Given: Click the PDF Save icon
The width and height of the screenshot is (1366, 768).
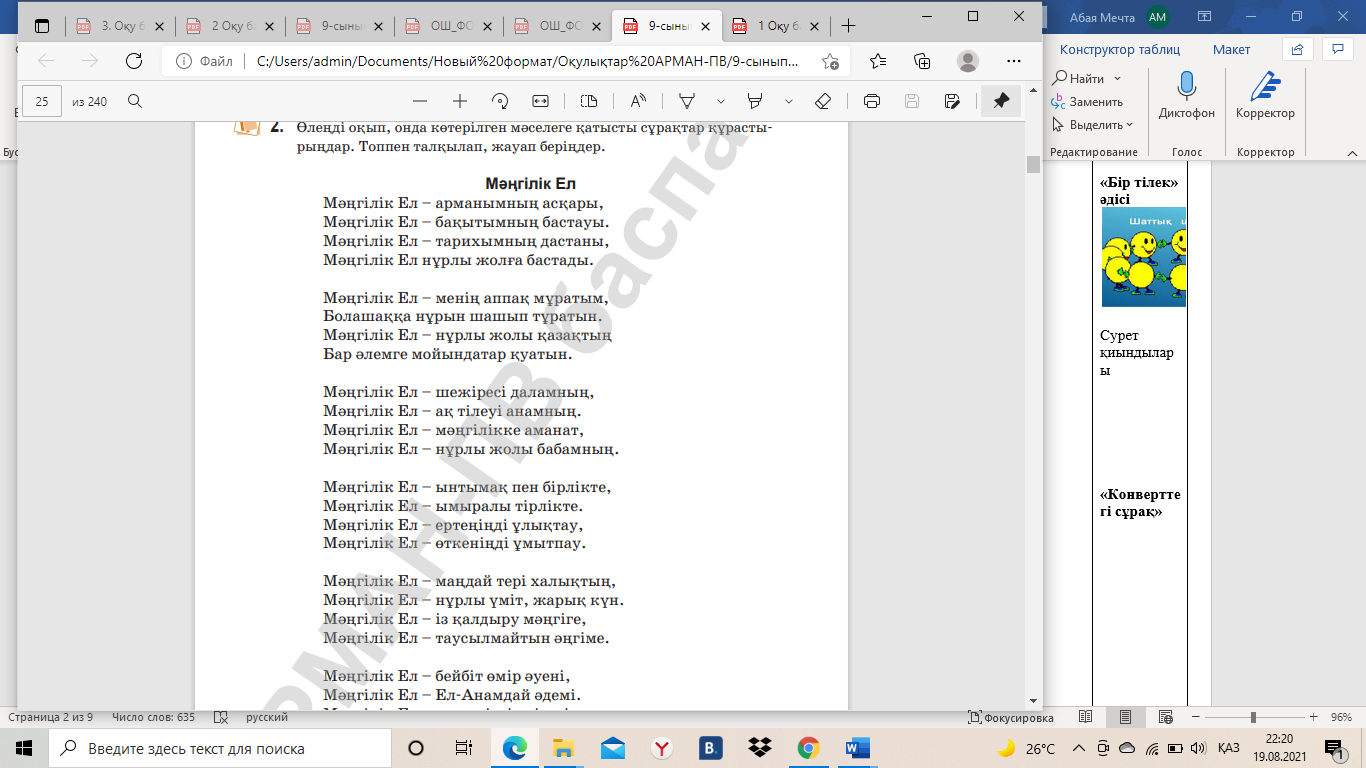Looking at the screenshot, I should (x=912, y=101).
